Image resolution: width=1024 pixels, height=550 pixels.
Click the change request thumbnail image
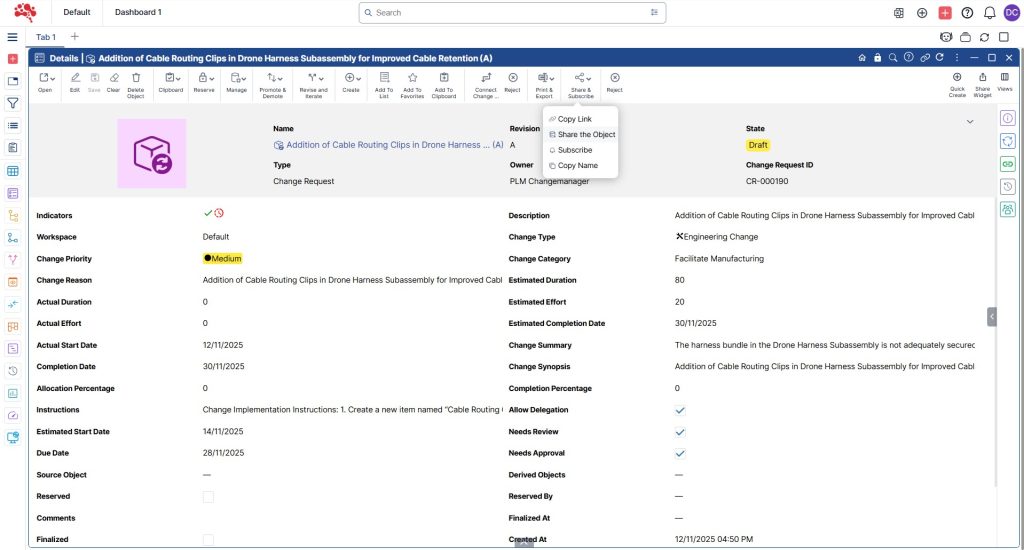(152, 154)
